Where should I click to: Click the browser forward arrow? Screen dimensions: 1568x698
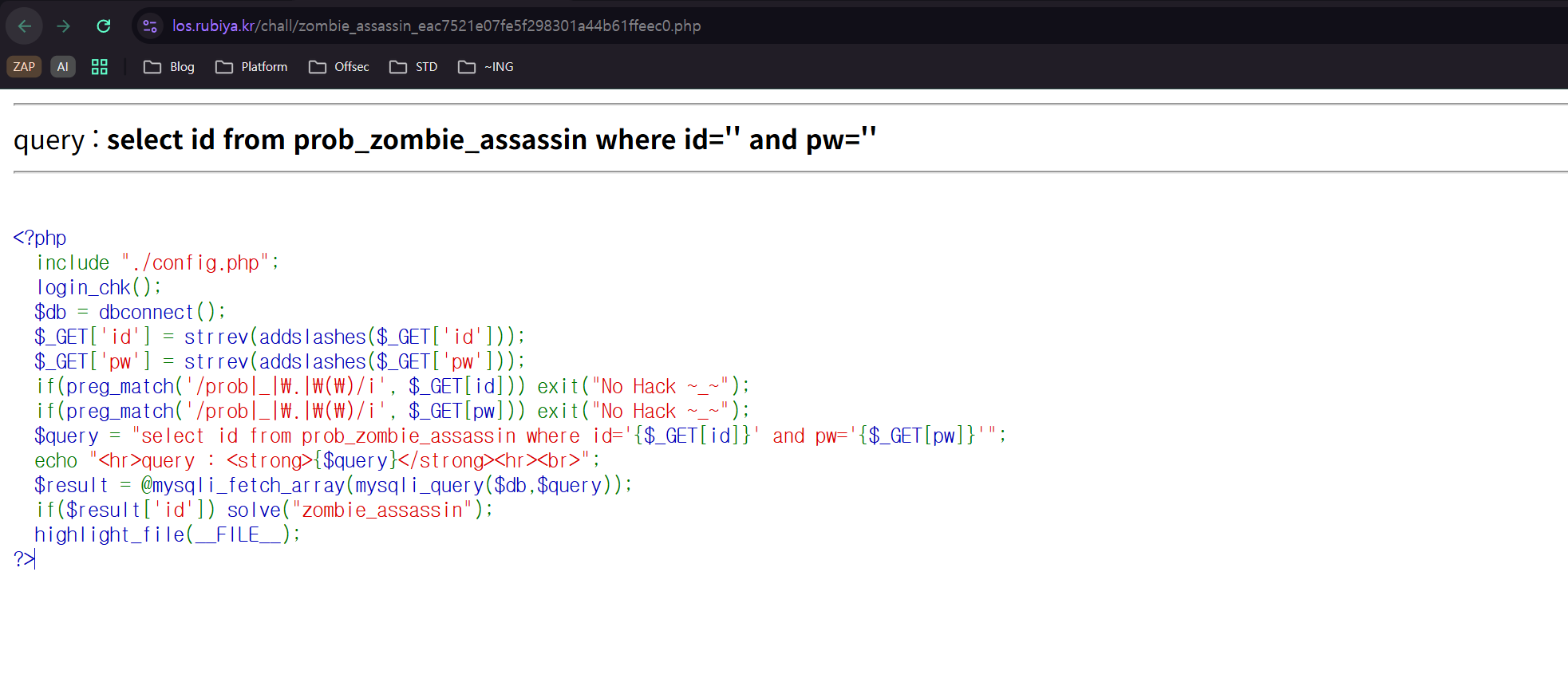[64, 26]
